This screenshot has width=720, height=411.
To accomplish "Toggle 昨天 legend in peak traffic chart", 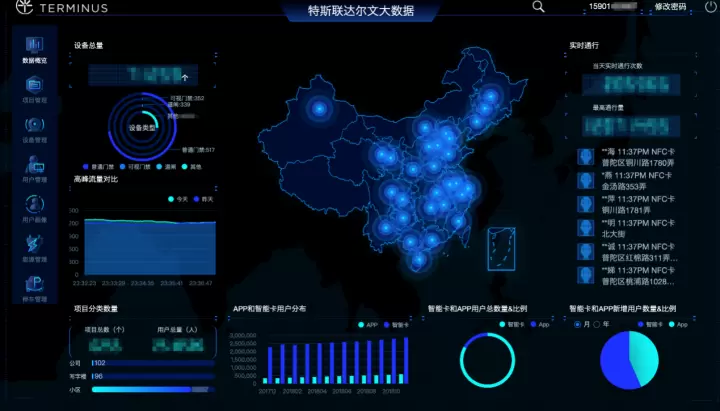I will tap(202, 199).
